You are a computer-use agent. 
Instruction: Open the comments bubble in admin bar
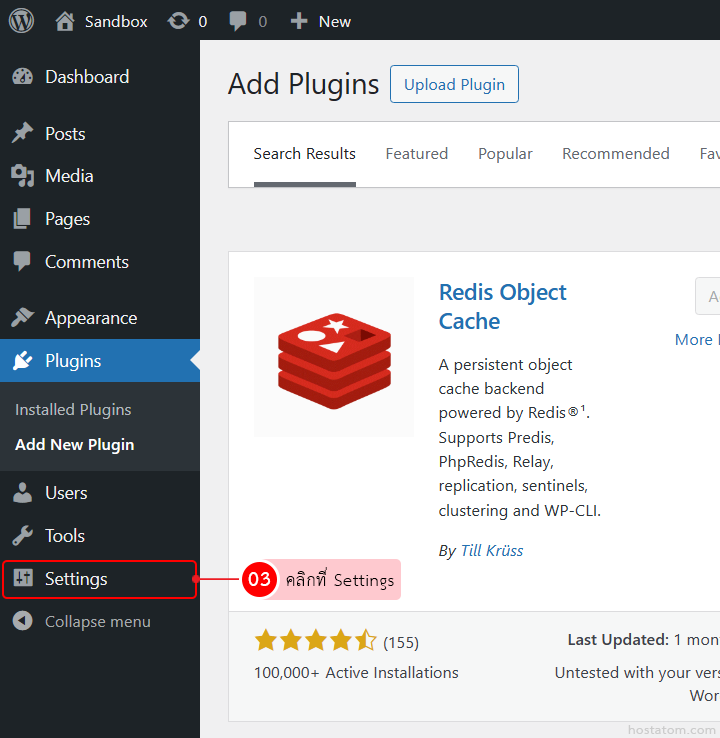(238, 21)
